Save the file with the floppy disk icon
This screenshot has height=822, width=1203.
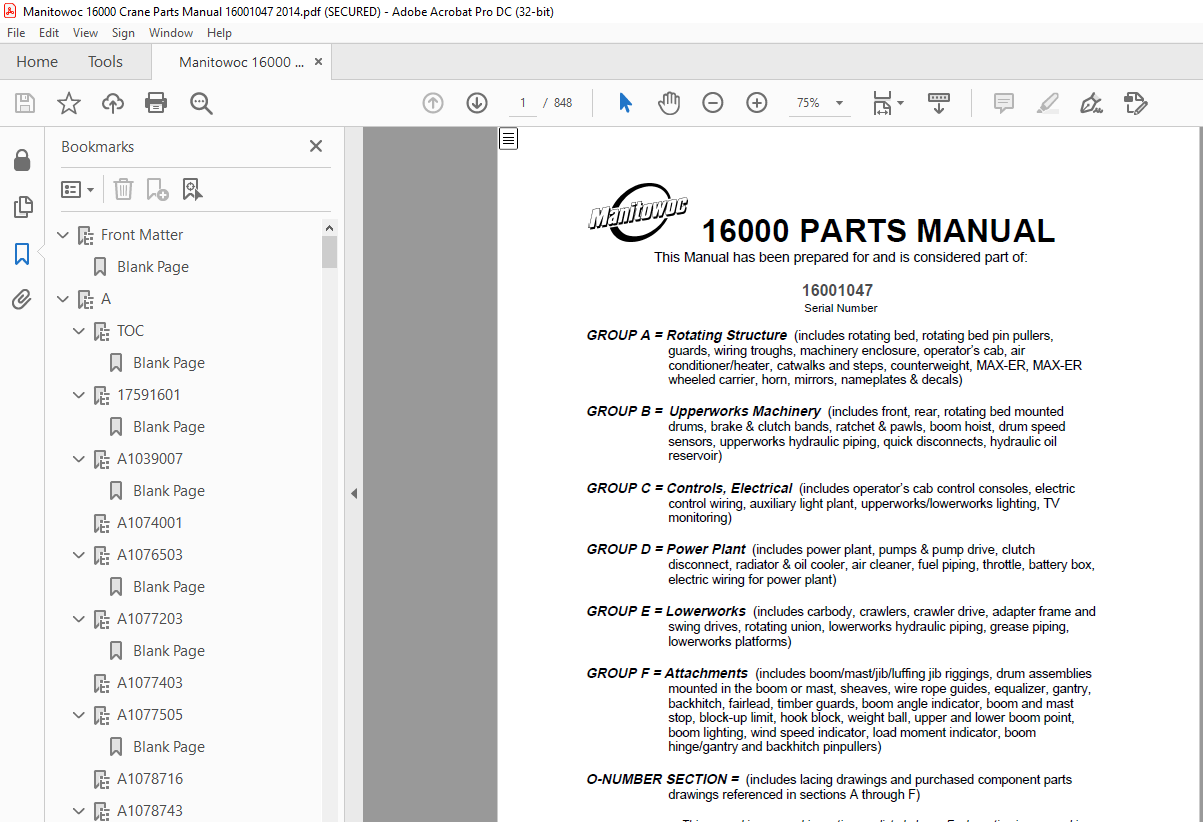click(x=25, y=103)
